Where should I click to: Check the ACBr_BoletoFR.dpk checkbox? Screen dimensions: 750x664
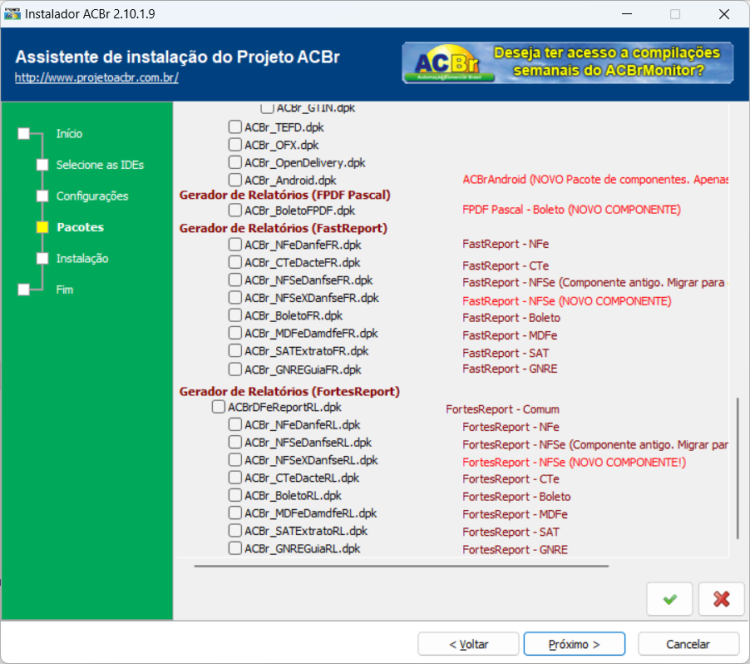[x=235, y=315]
